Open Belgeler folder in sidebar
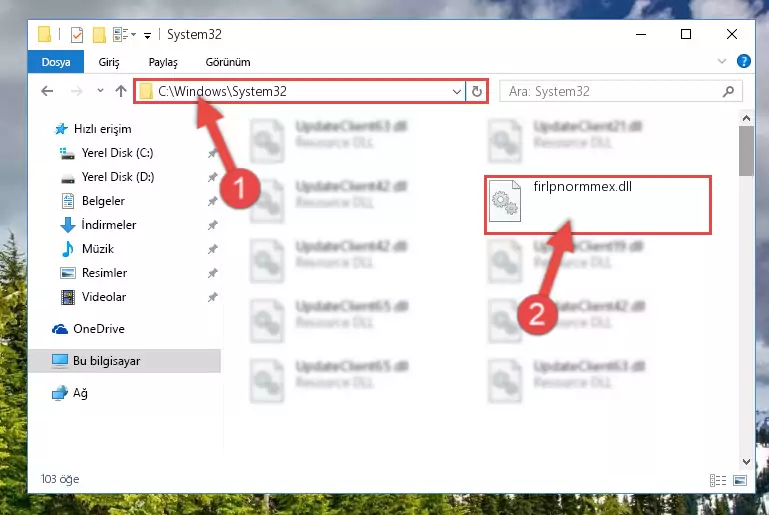 103,201
